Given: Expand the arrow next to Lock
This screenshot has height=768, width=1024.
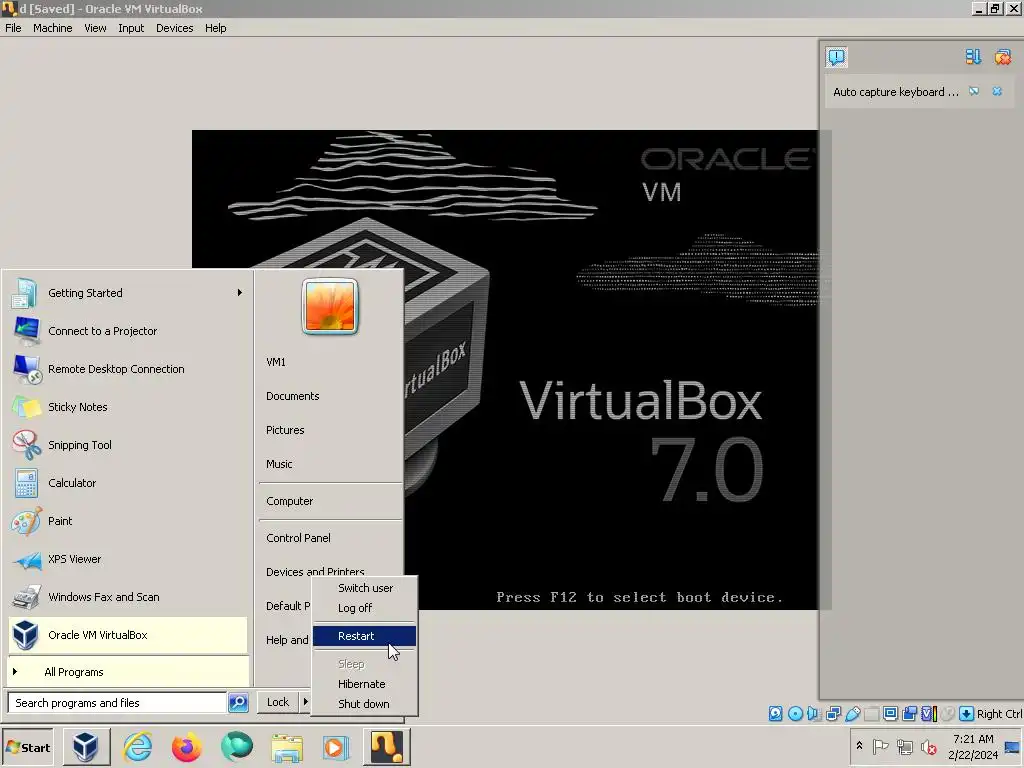Looking at the screenshot, I should (305, 702).
